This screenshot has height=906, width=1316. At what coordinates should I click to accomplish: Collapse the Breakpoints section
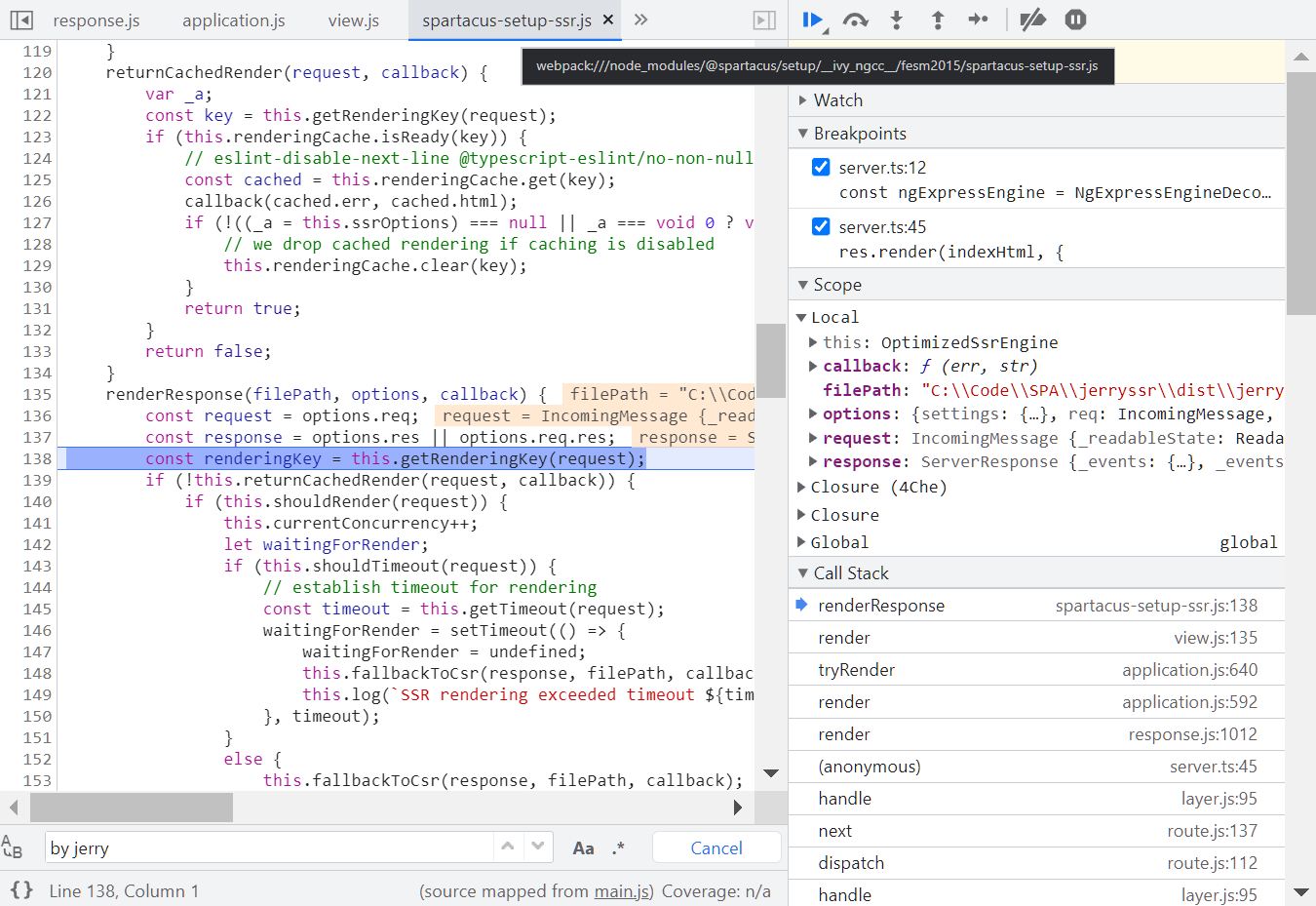(x=1036, y=134)
